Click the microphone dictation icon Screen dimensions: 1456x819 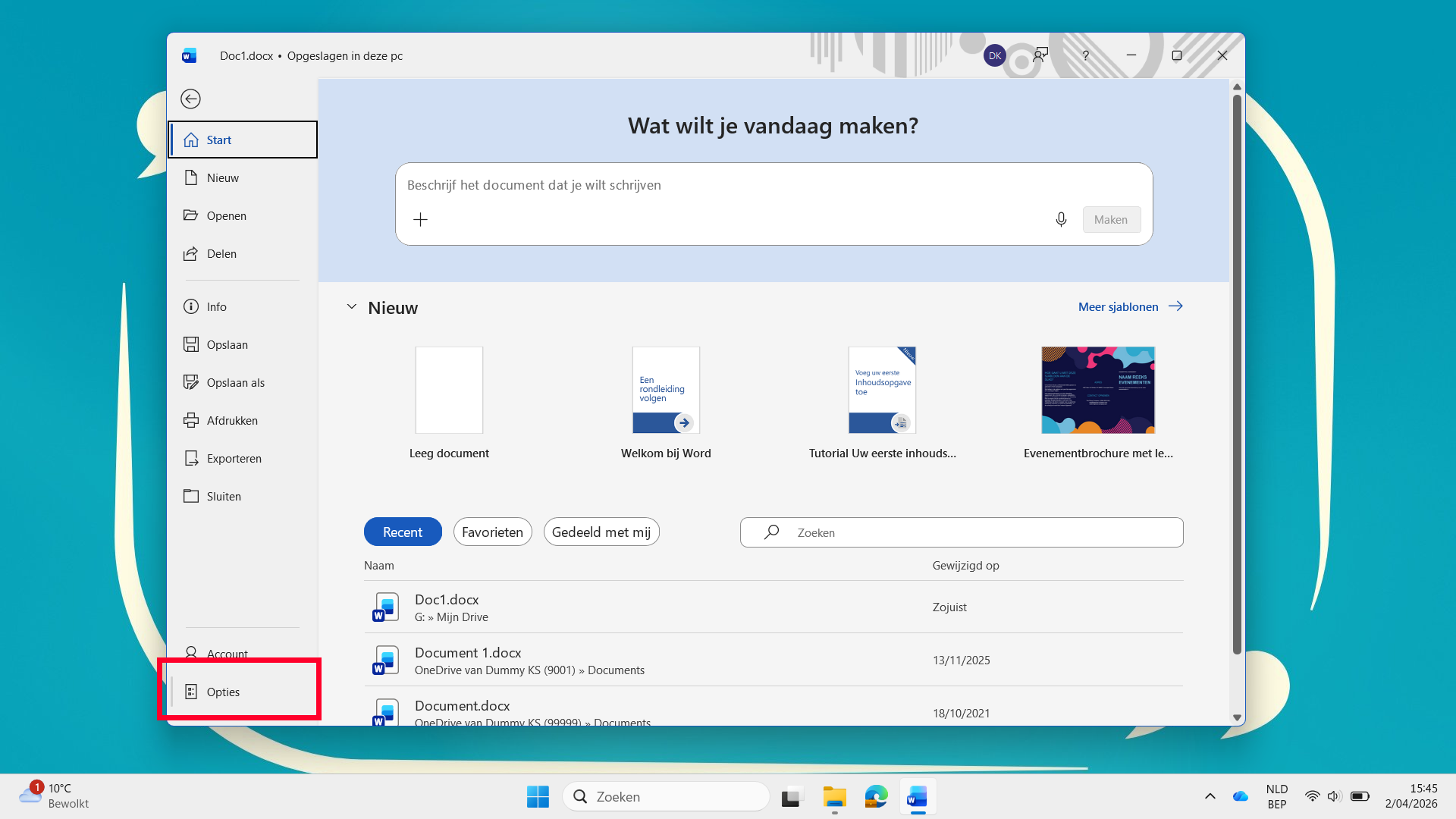[x=1061, y=220]
